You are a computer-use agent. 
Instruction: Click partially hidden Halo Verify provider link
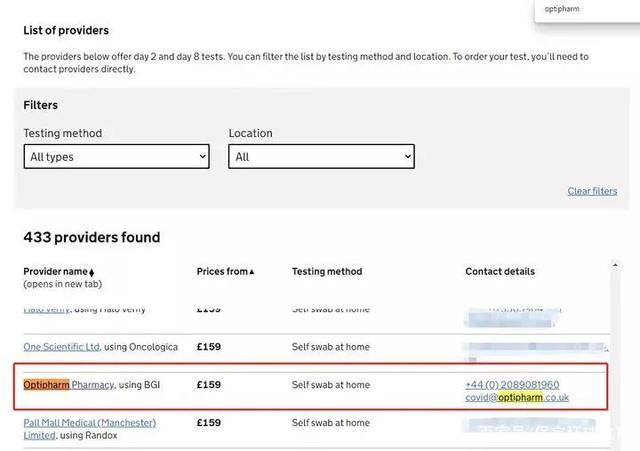pos(47,309)
